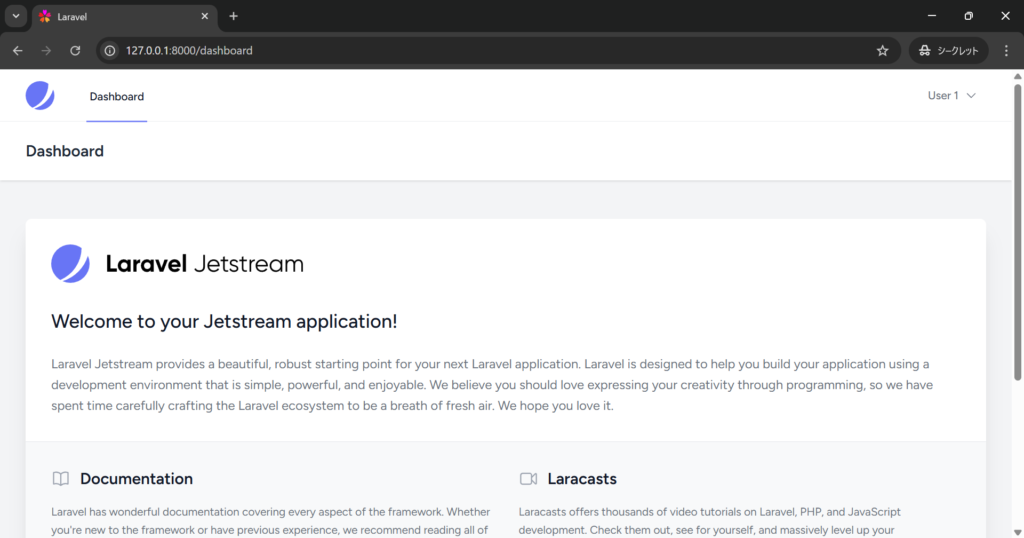Close the Laravel browser tab

(204, 16)
